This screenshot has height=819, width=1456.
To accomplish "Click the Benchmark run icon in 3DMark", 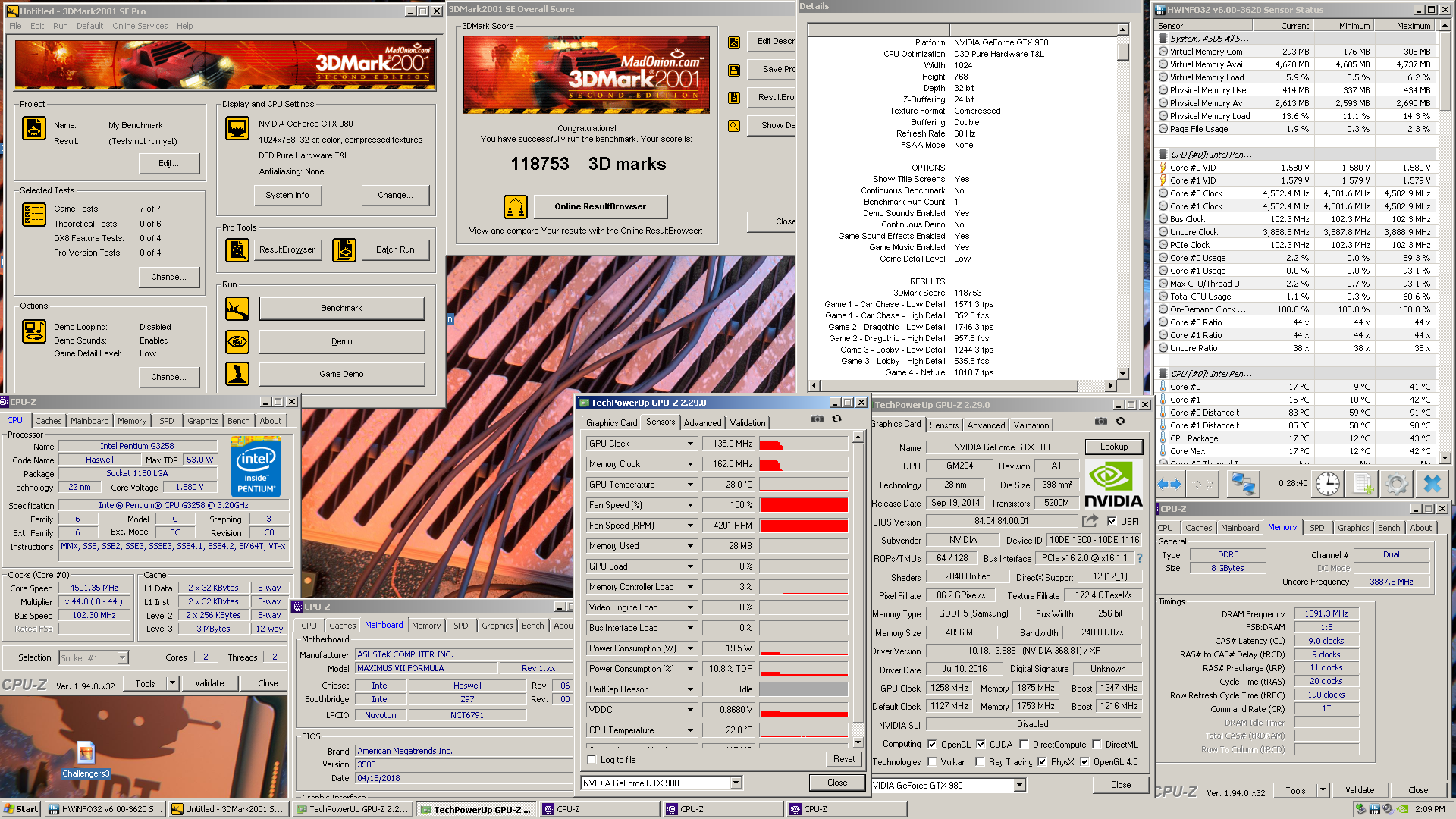I will click(x=237, y=309).
